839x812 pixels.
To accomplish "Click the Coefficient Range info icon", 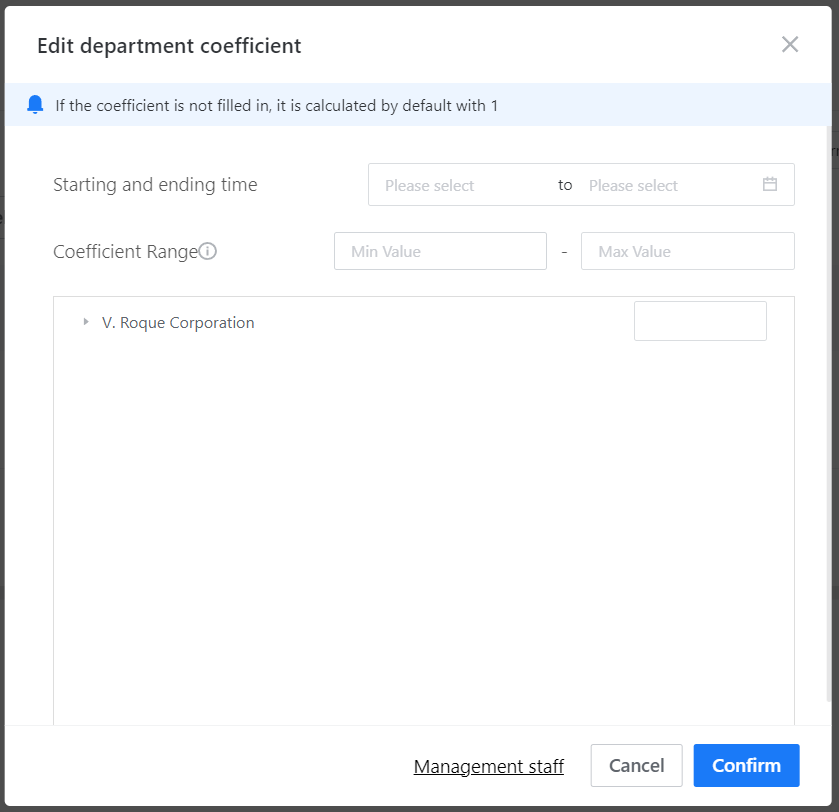I will [x=208, y=251].
